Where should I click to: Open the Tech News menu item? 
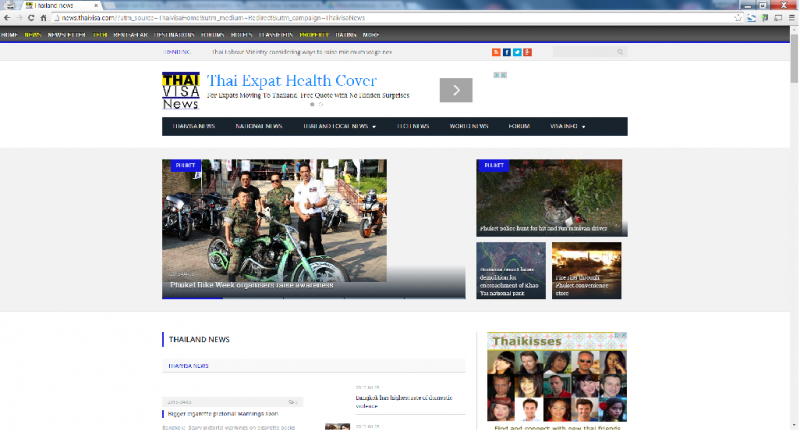tap(413, 126)
